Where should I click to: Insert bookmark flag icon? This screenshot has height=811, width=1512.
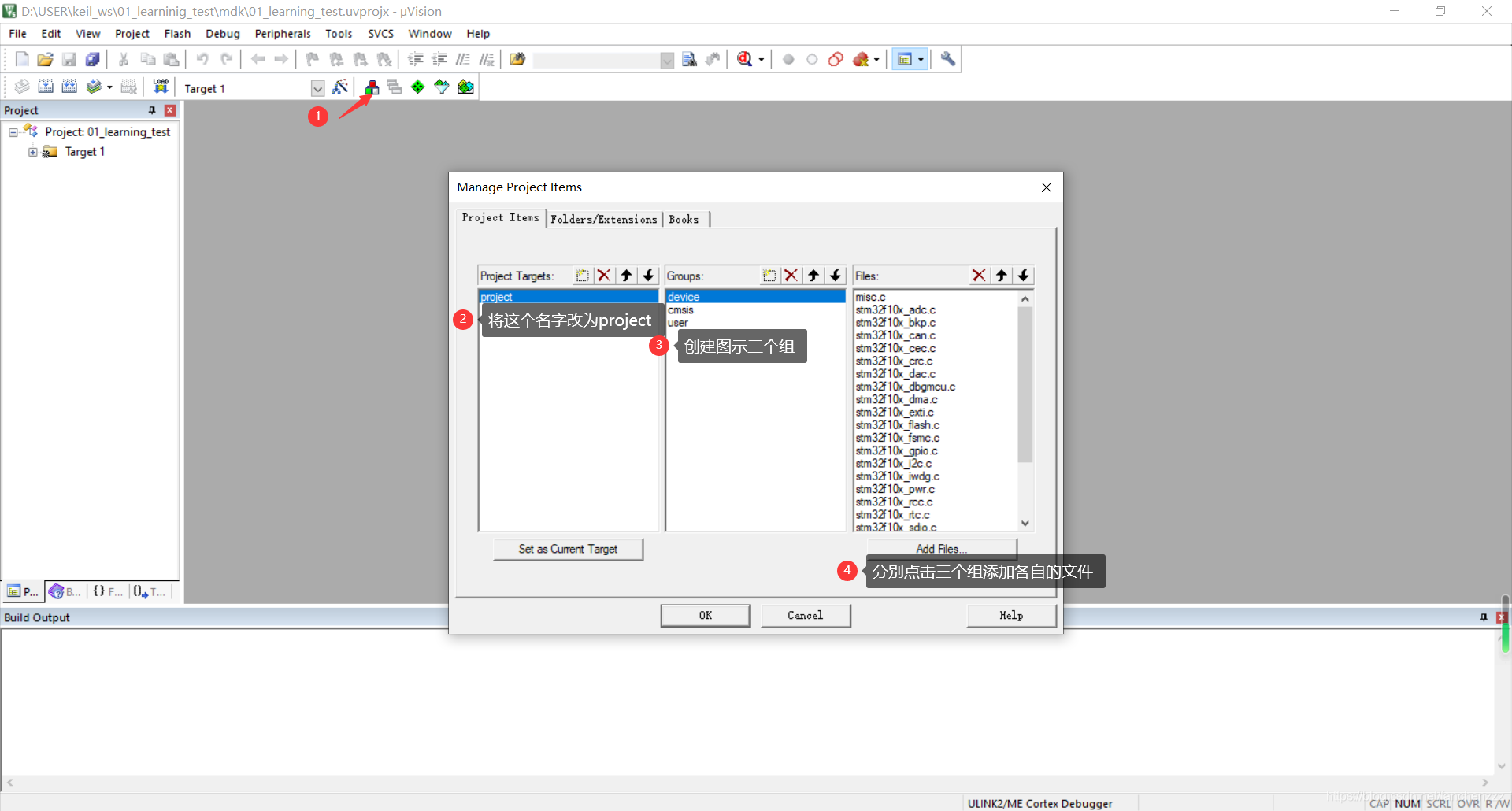pyautogui.click(x=313, y=59)
